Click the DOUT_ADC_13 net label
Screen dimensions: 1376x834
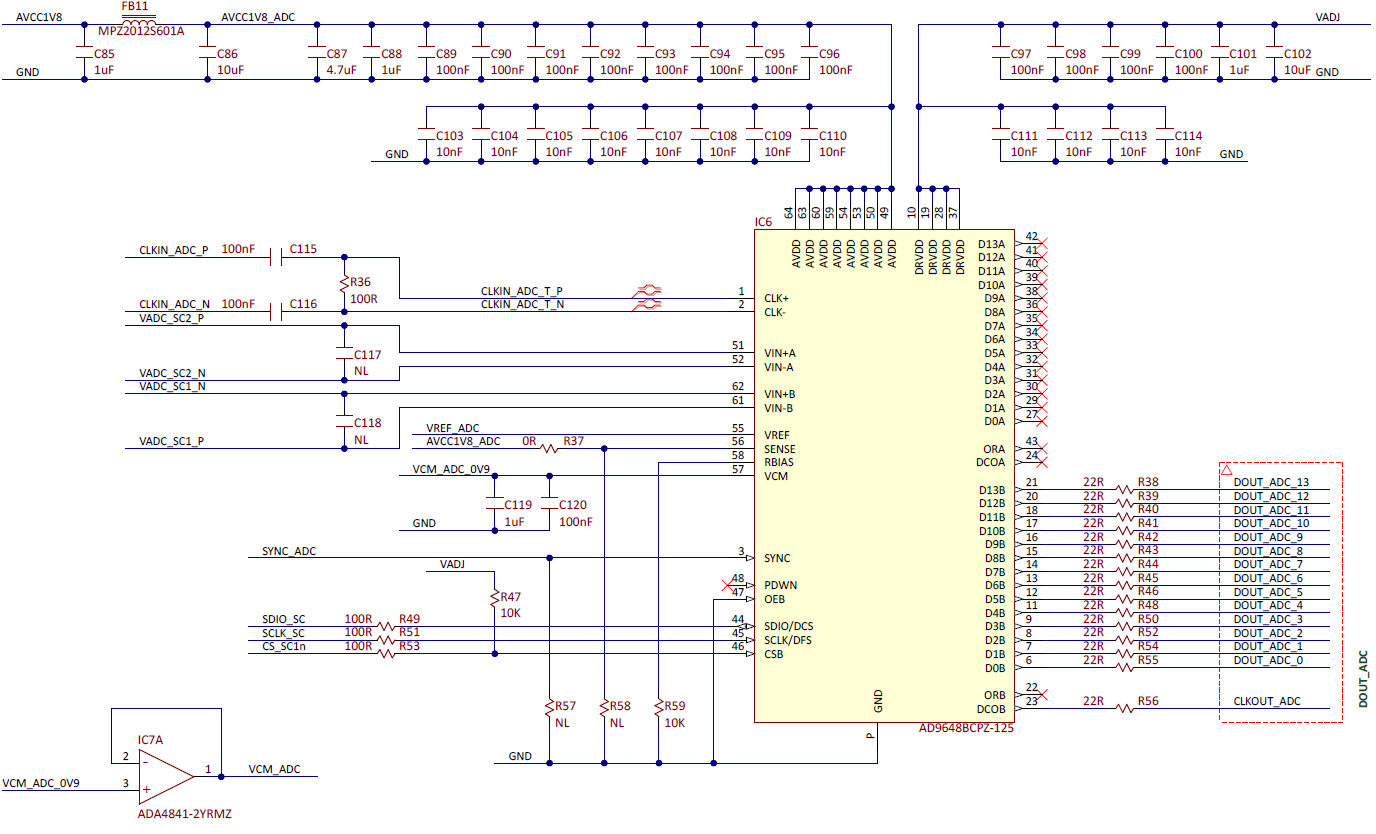[1271, 483]
